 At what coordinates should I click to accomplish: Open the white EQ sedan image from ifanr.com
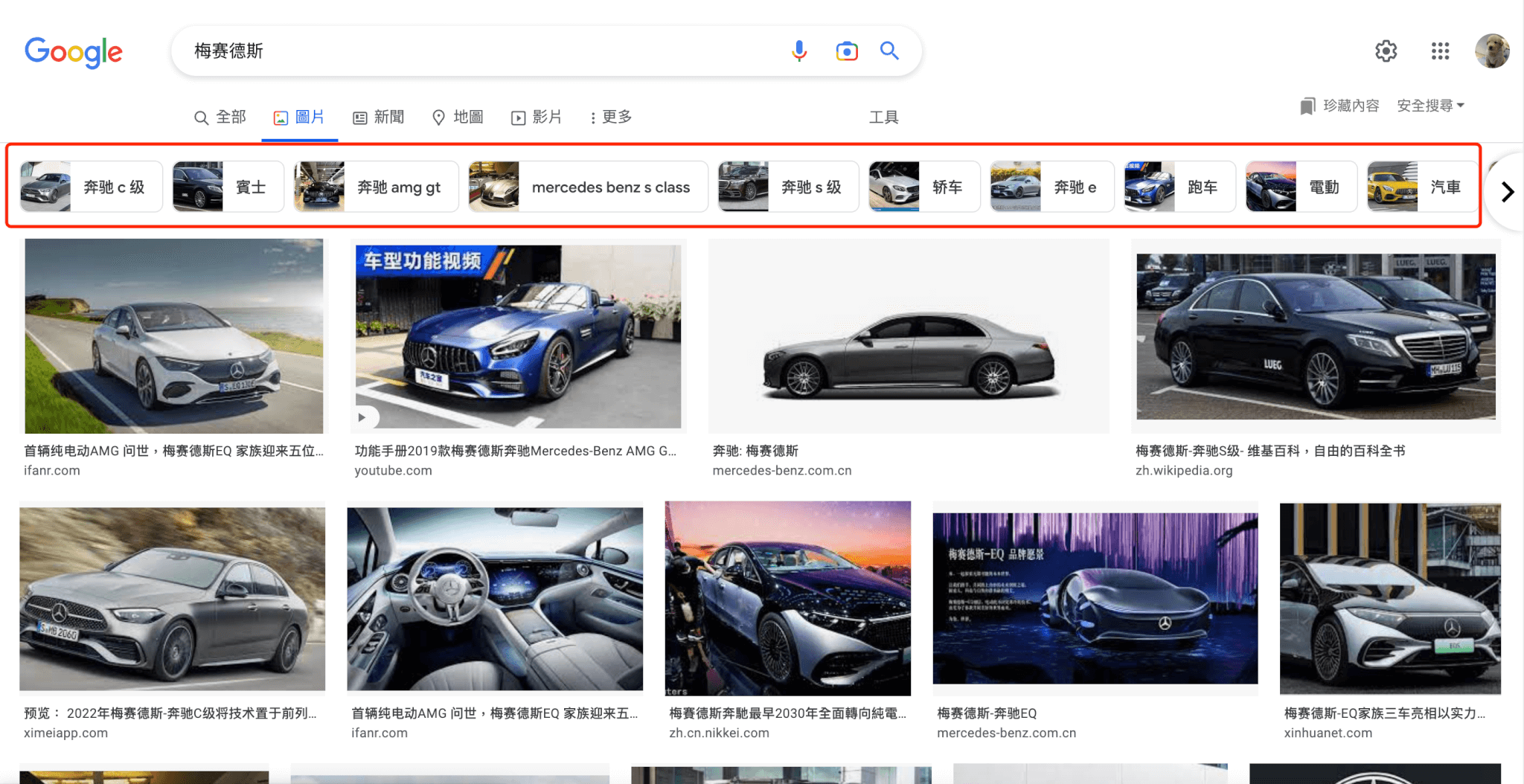coord(174,336)
